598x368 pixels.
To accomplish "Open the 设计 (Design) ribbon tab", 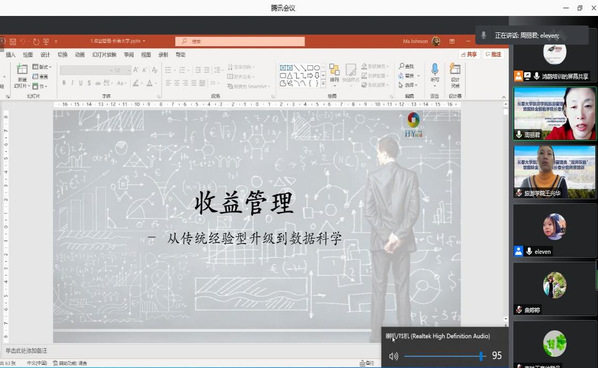I will [45, 55].
